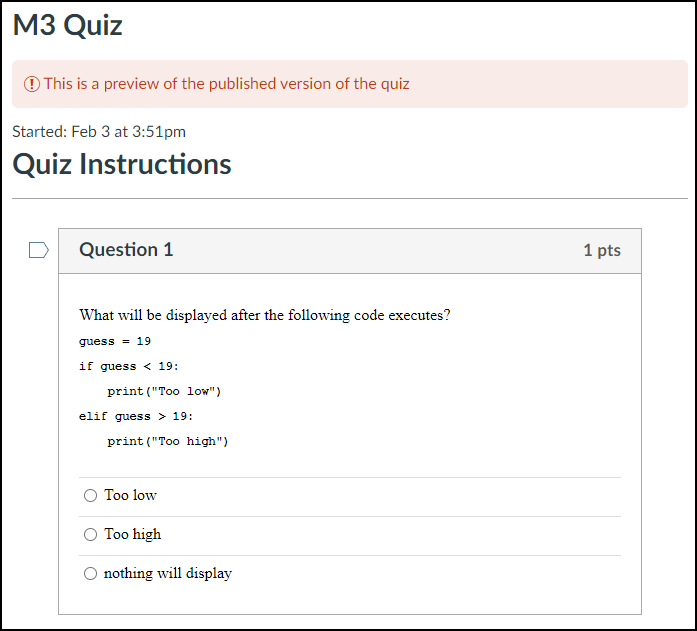Click the Question 1 header title

[126, 250]
